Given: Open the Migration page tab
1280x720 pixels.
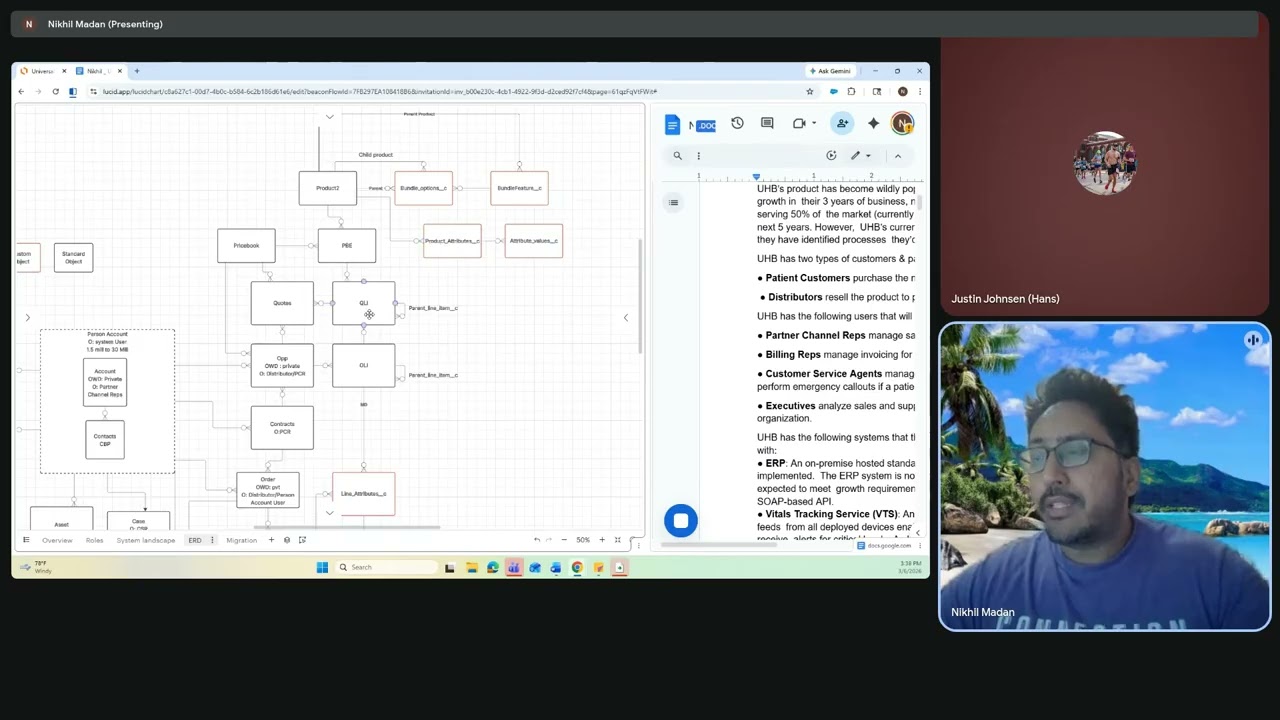Looking at the screenshot, I should coord(241,540).
